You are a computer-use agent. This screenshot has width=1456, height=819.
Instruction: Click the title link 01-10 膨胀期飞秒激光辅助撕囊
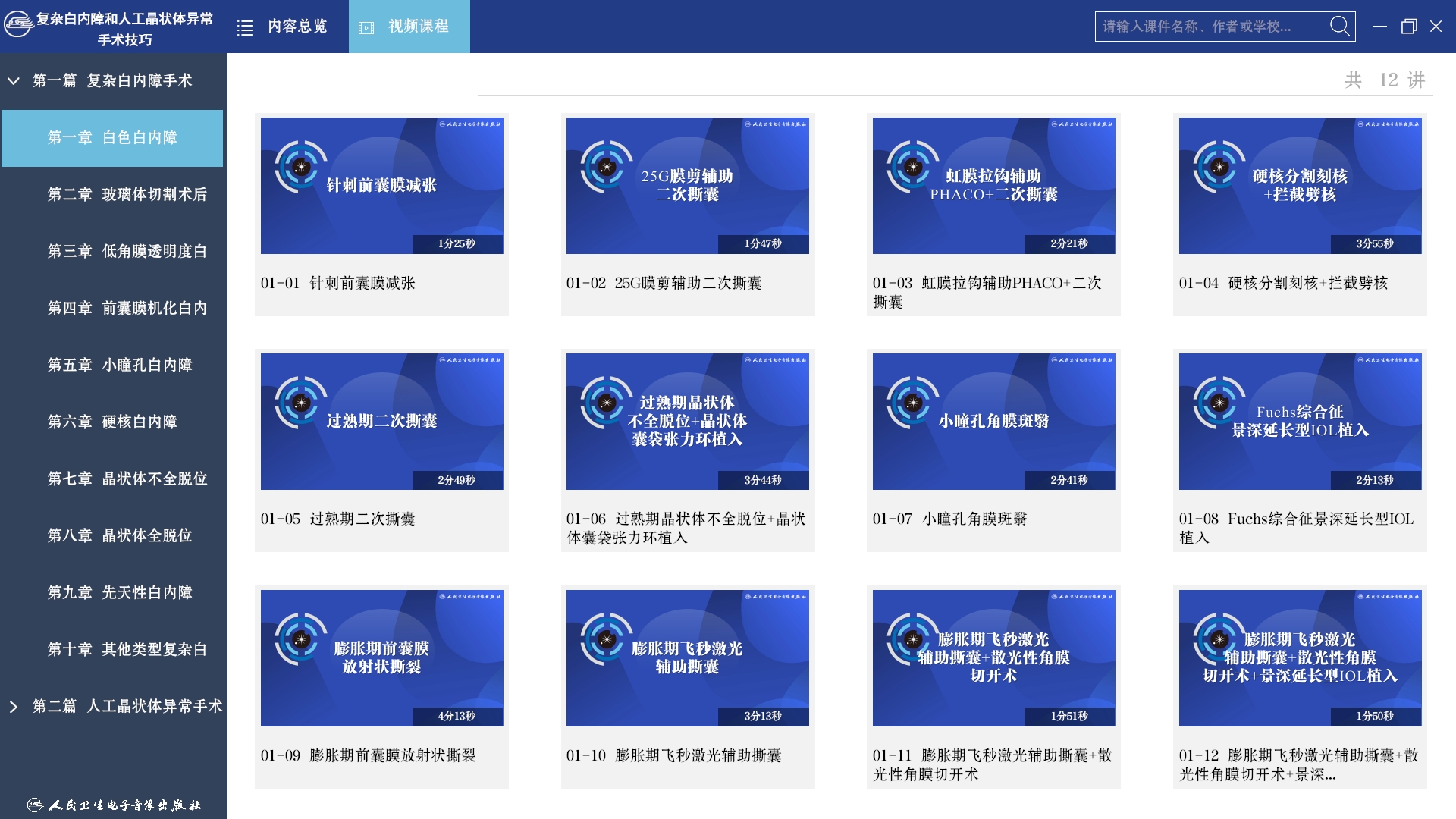click(673, 755)
